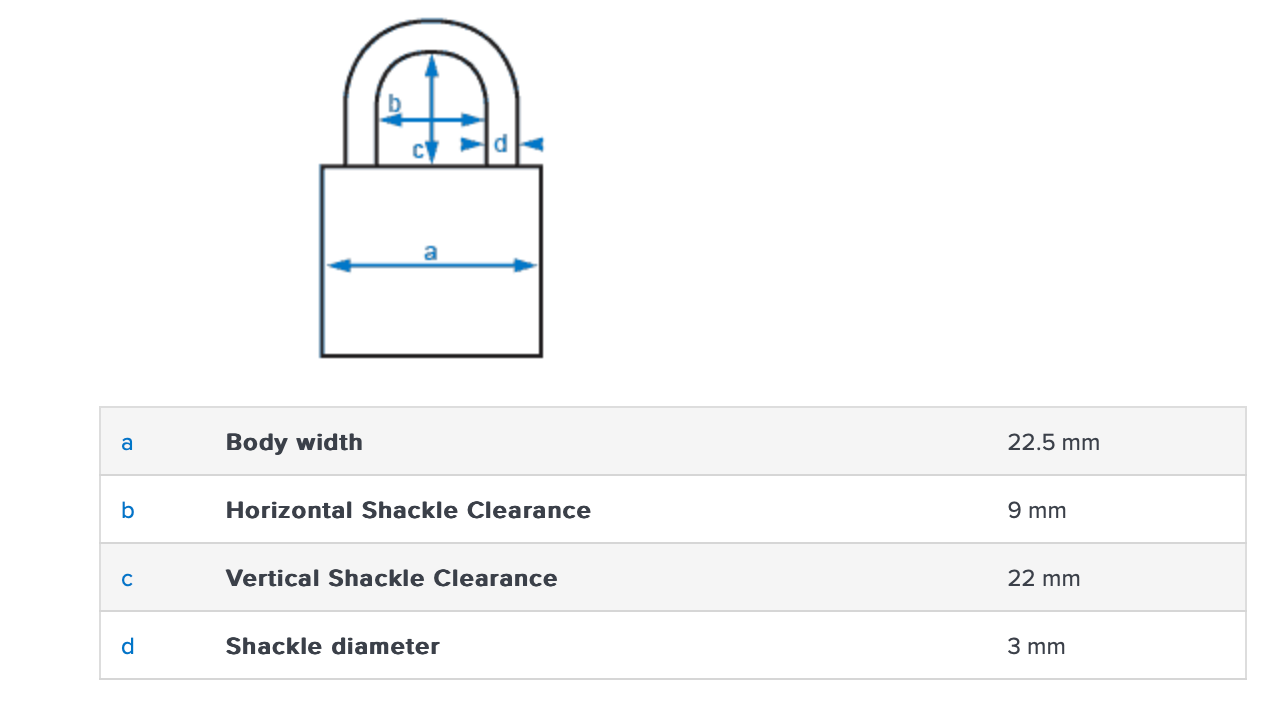Select the "Body width" row label
The height and width of the screenshot is (706, 1284).
tap(294, 442)
